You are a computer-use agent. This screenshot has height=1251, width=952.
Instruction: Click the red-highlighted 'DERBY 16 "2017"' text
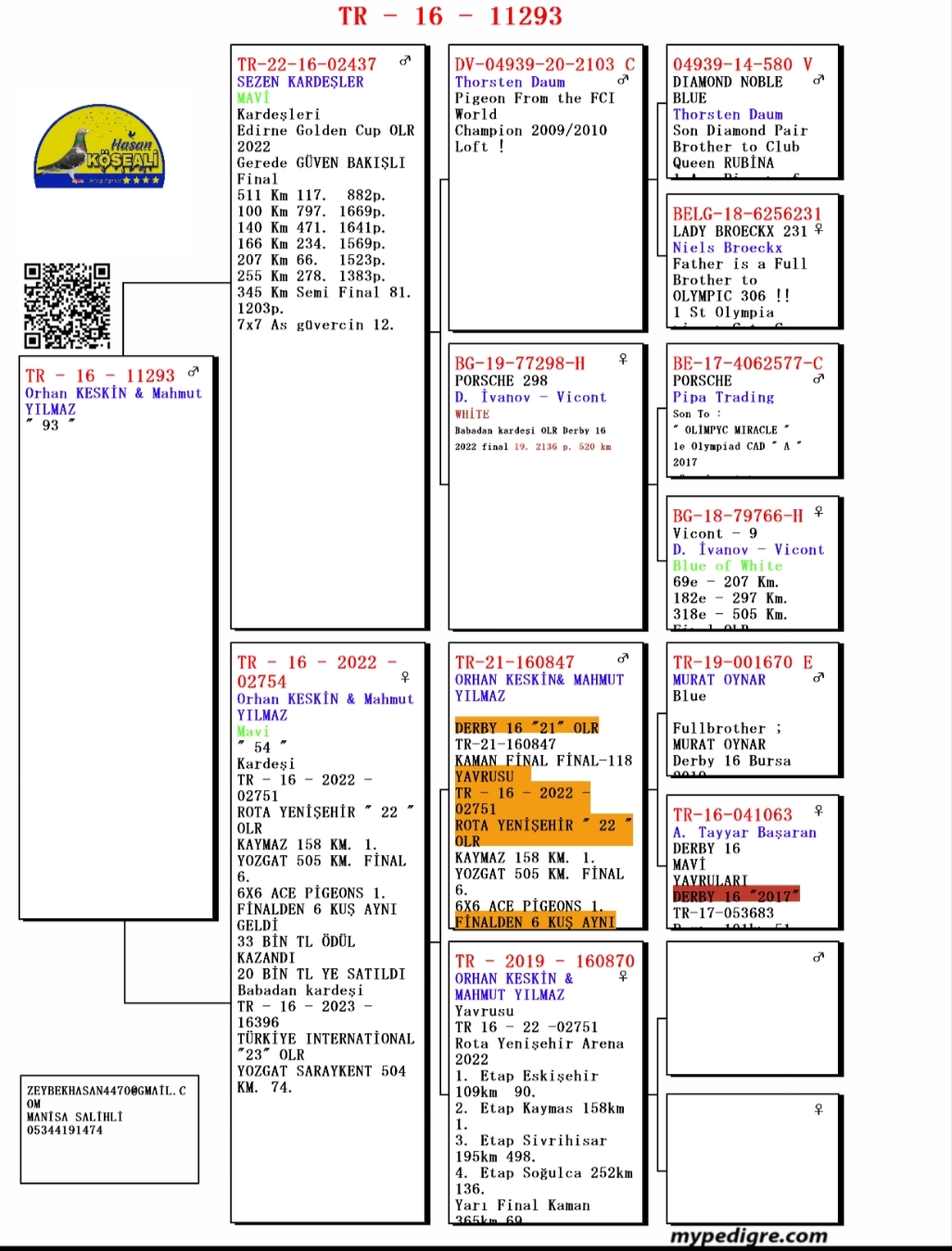pyautogui.click(x=736, y=896)
